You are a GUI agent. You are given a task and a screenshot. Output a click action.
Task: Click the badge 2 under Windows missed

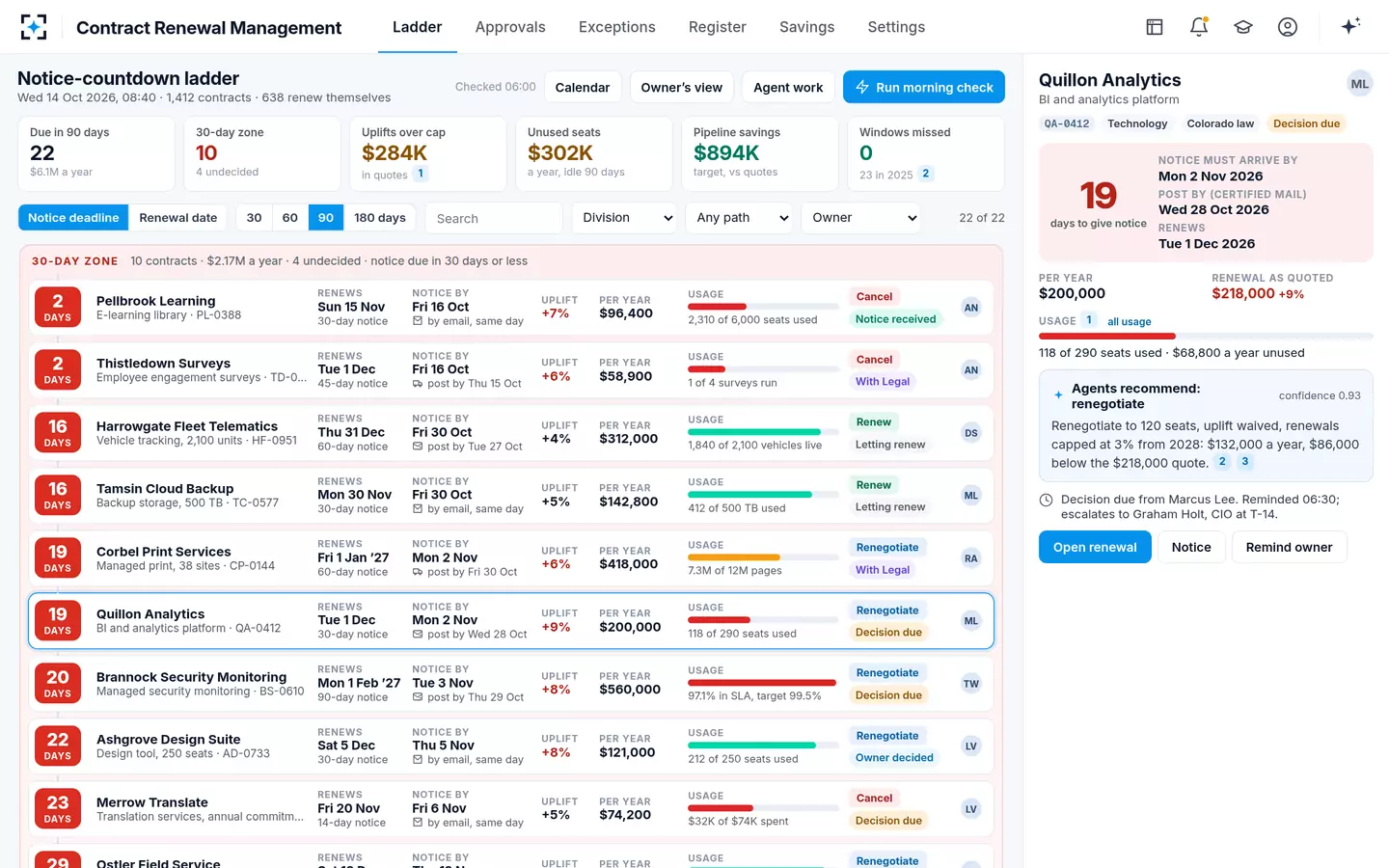point(926,174)
